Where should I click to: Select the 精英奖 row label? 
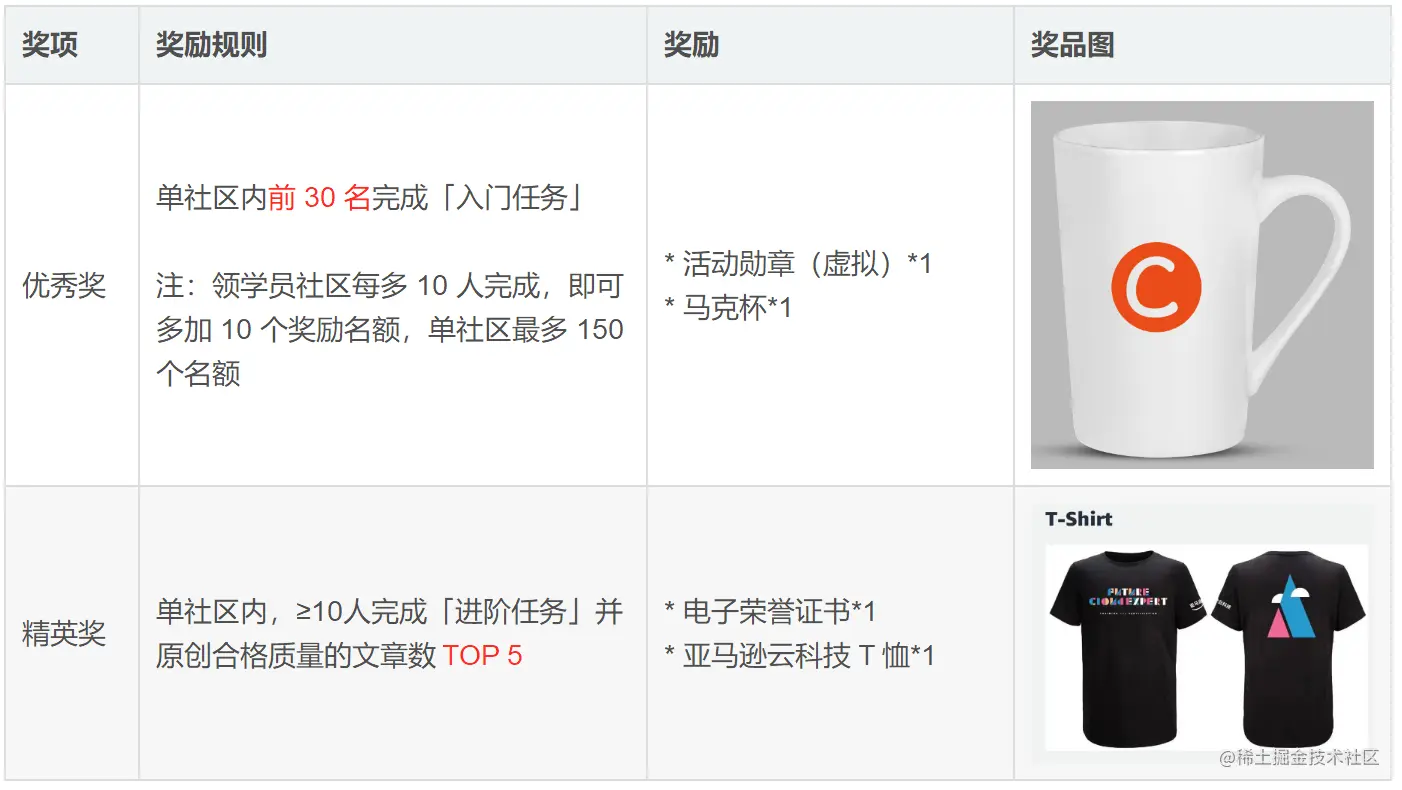(x=64, y=633)
